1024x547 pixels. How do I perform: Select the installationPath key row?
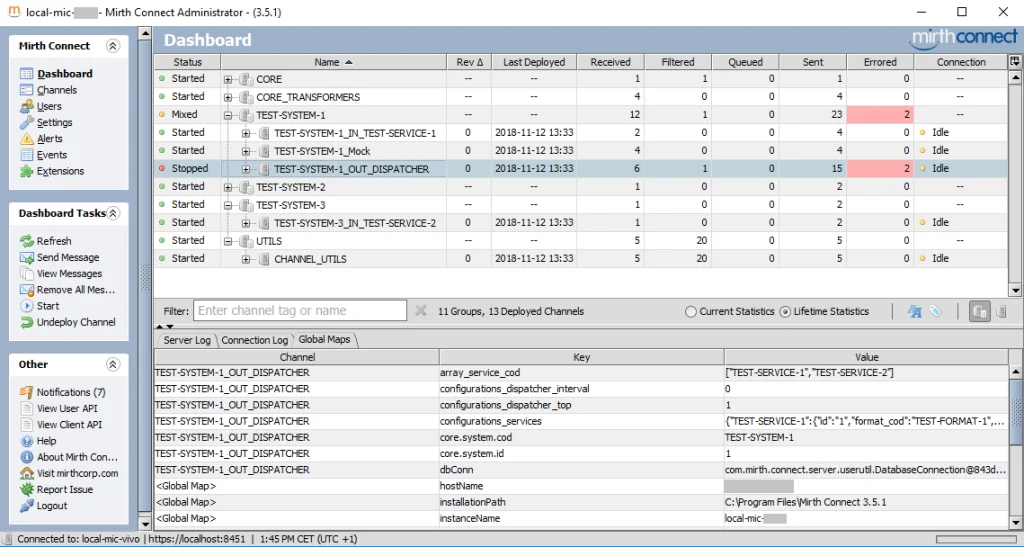click(581, 502)
